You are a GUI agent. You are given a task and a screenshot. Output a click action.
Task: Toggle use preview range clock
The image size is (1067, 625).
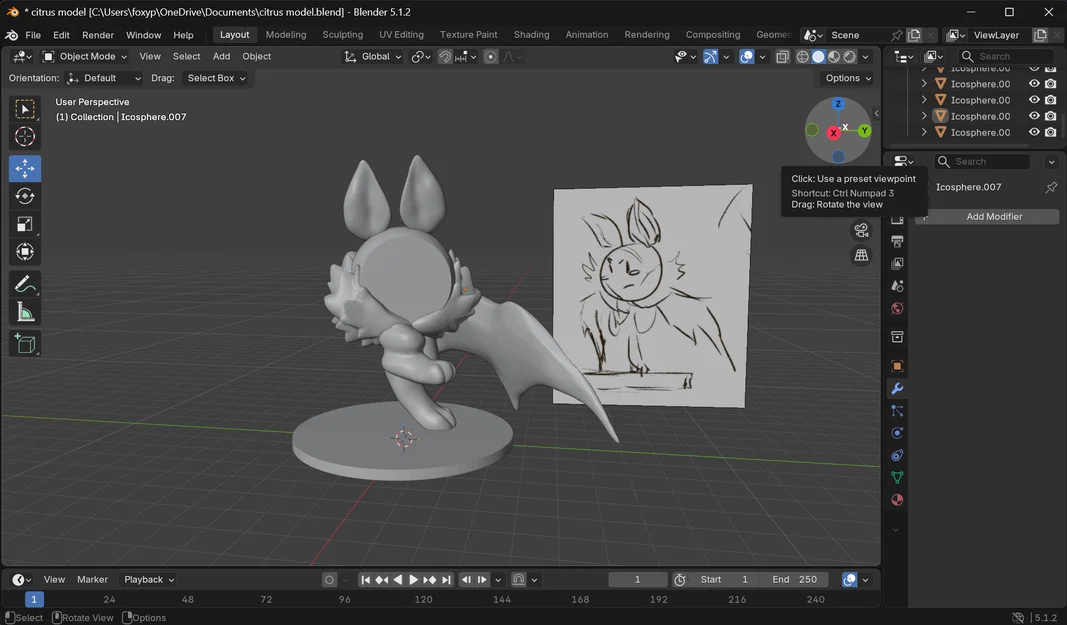click(679, 580)
